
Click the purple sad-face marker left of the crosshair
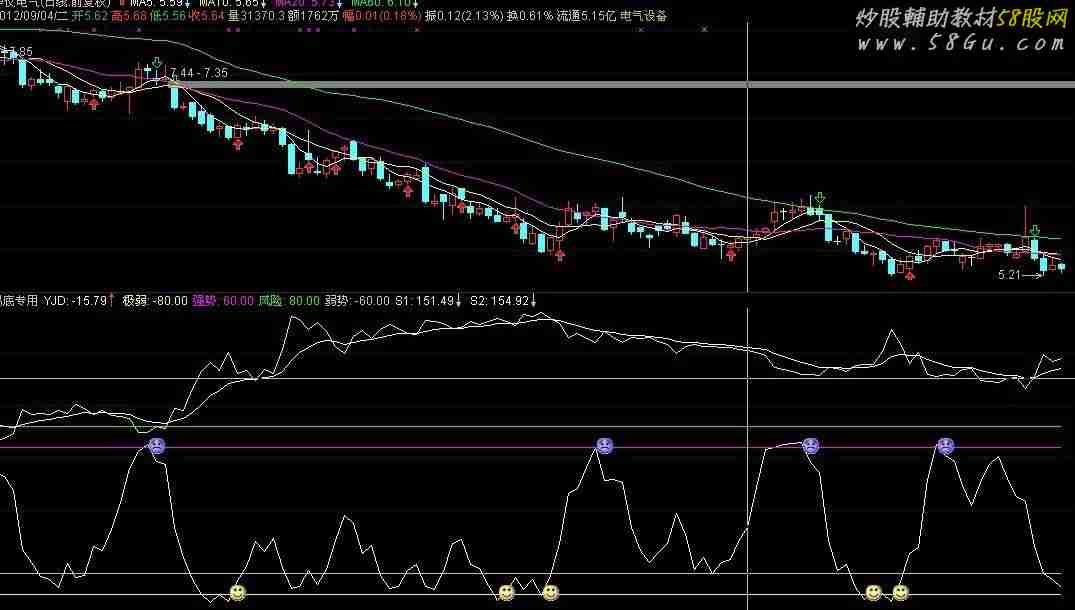tap(604, 445)
